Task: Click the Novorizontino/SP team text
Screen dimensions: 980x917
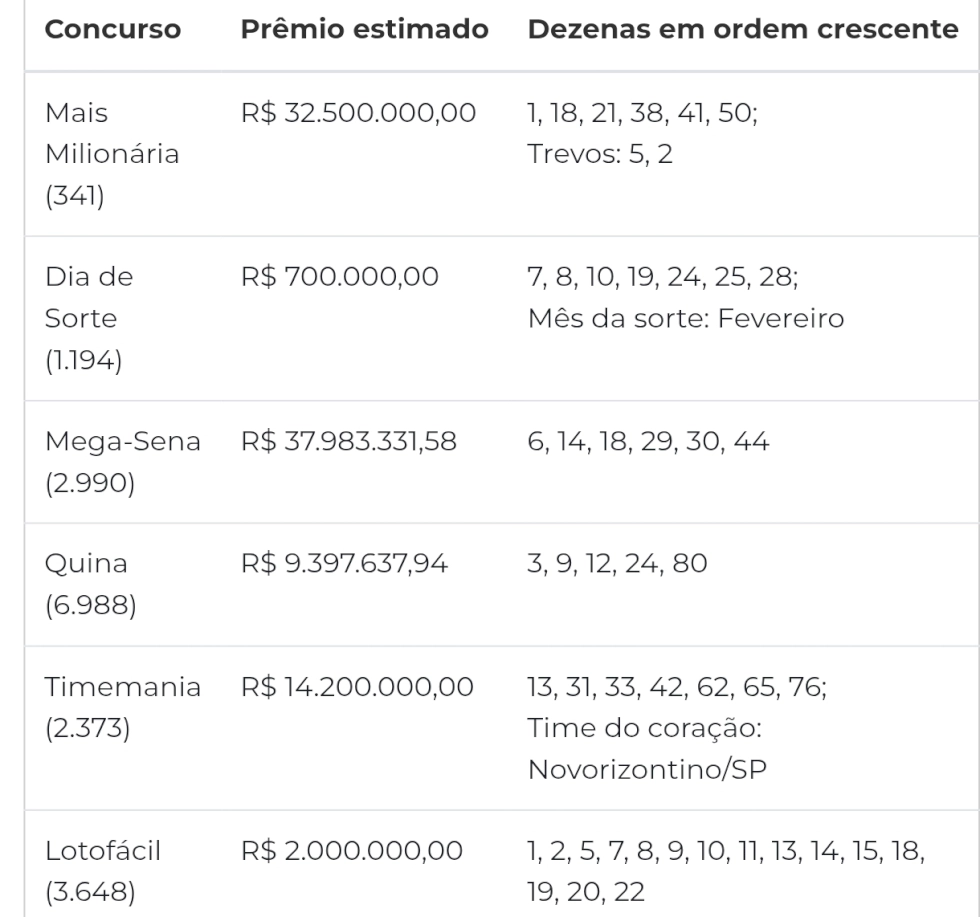Action: [x=647, y=769]
